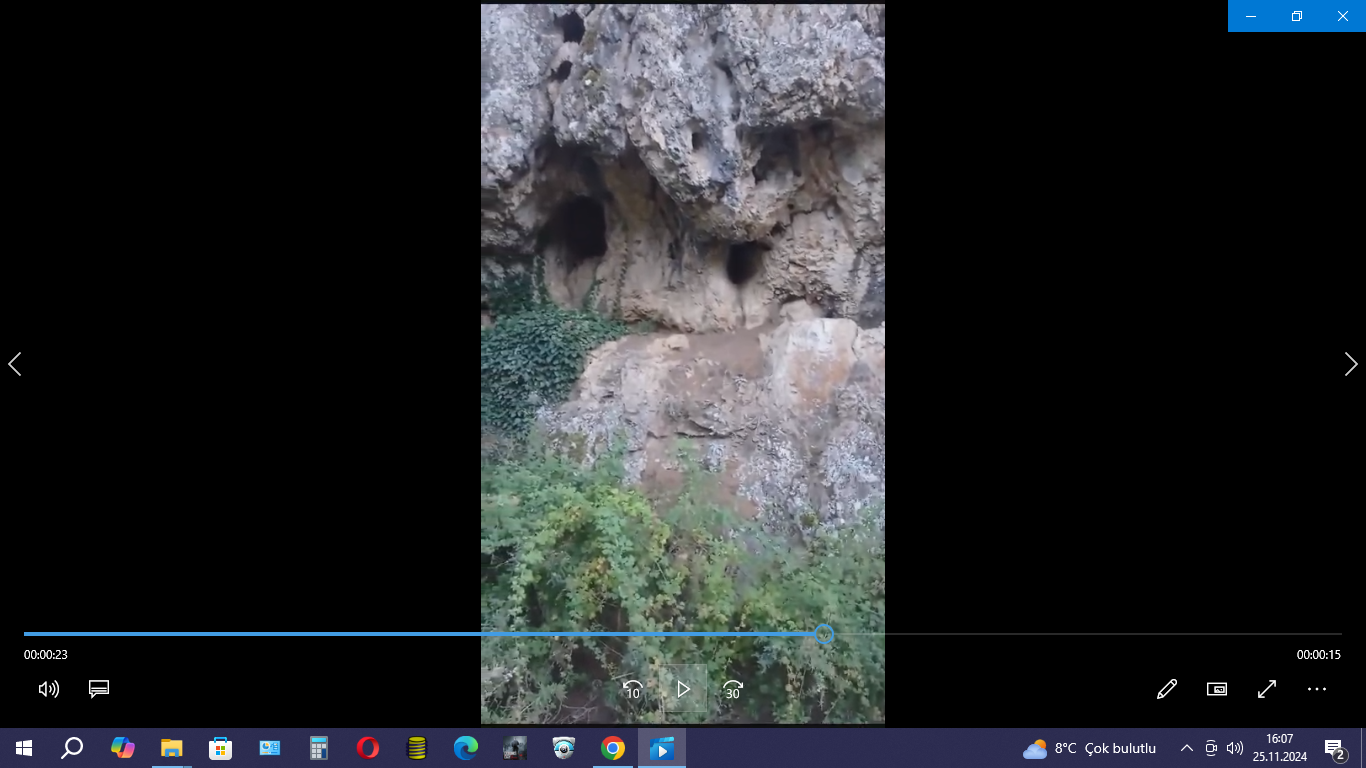Image resolution: width=1366 pixels, height=768 pixels.
Task: Skip forward 30 seconds
Action: 733,689
